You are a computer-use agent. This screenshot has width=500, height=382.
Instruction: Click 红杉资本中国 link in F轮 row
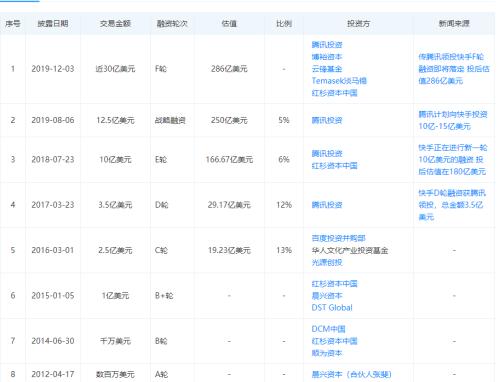point(334,93)
